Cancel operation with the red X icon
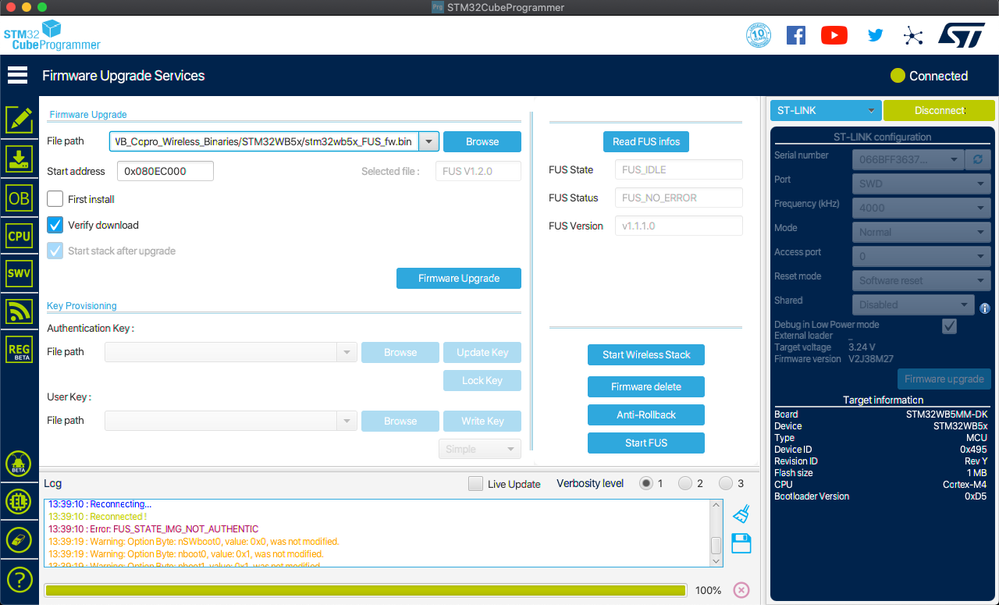 tap(741, 590)
